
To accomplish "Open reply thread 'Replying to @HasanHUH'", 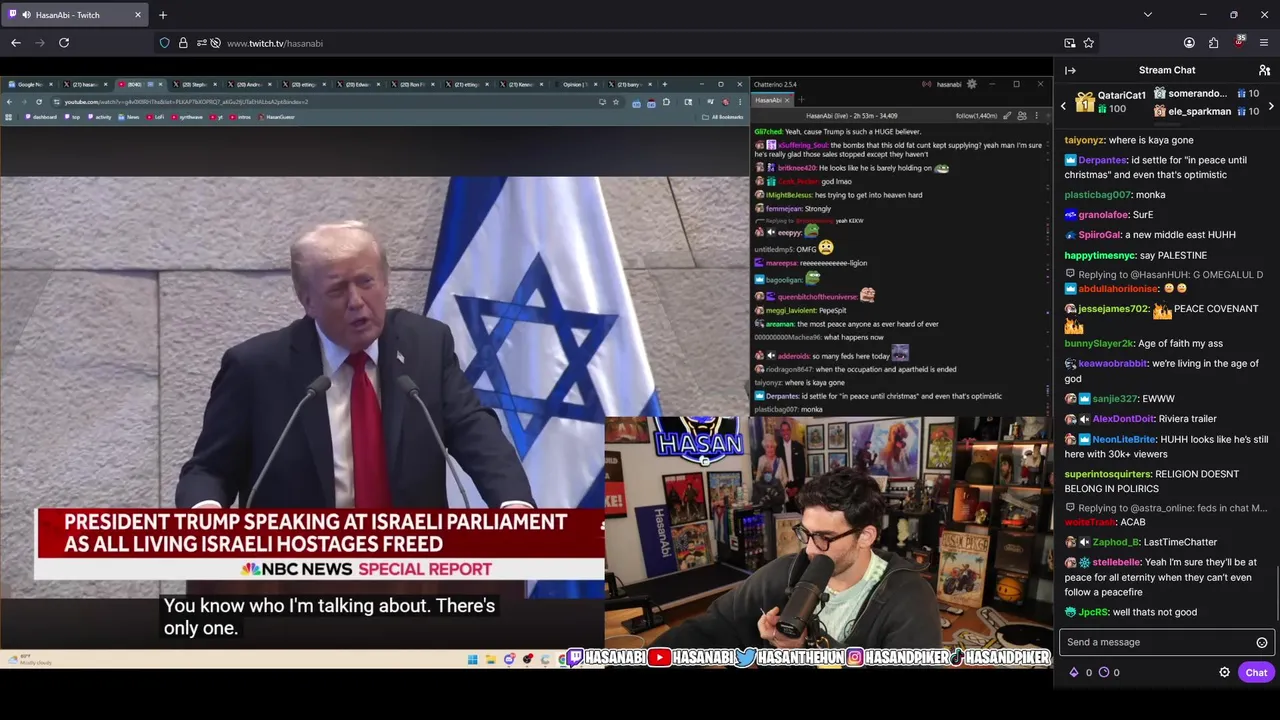I will (x=1165, y=274).
